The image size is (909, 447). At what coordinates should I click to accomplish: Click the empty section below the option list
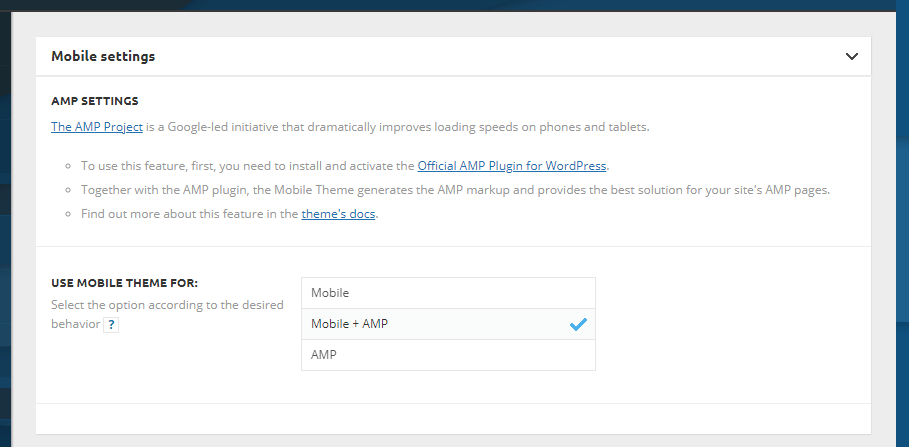[453, 419]
